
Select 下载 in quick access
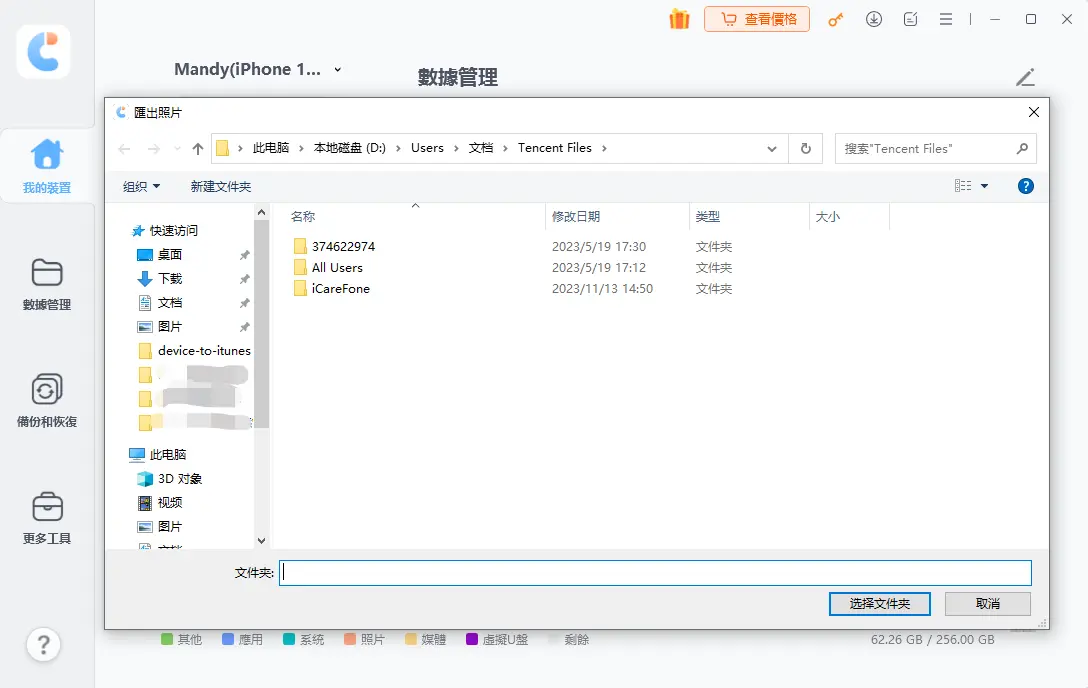tap(169, 278)
